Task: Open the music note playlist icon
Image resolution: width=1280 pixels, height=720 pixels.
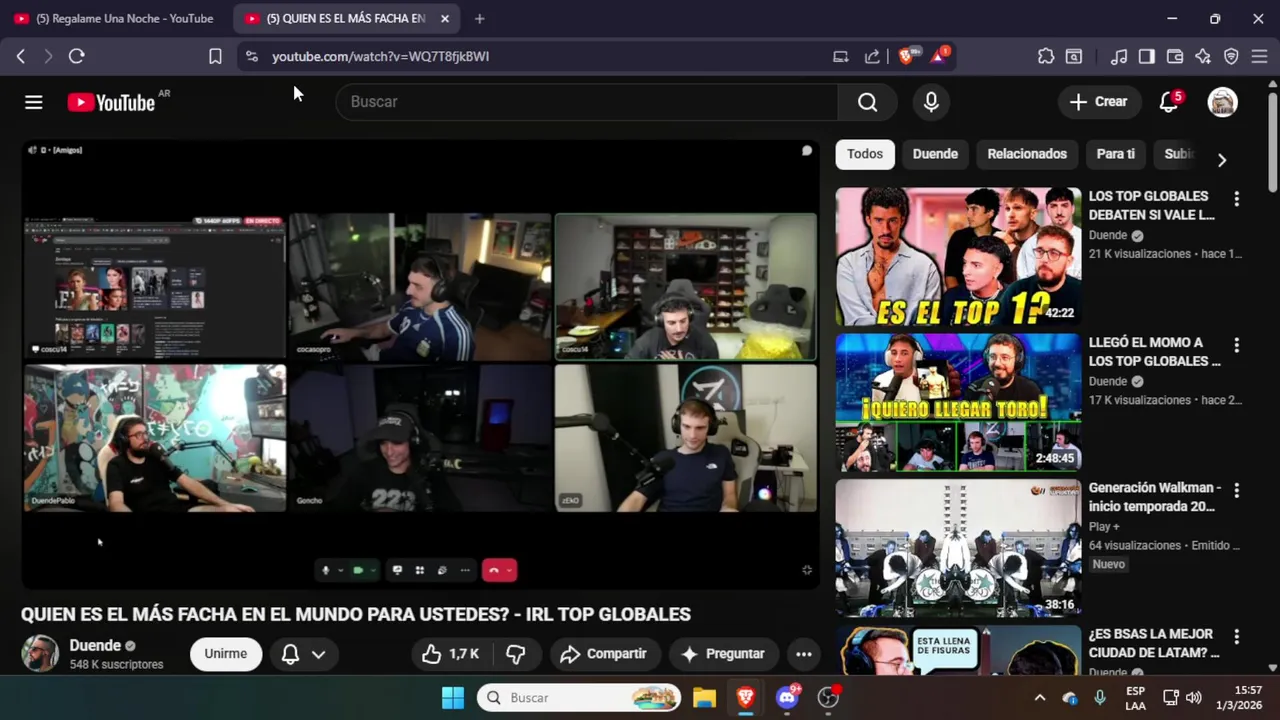Action: 1119,56
